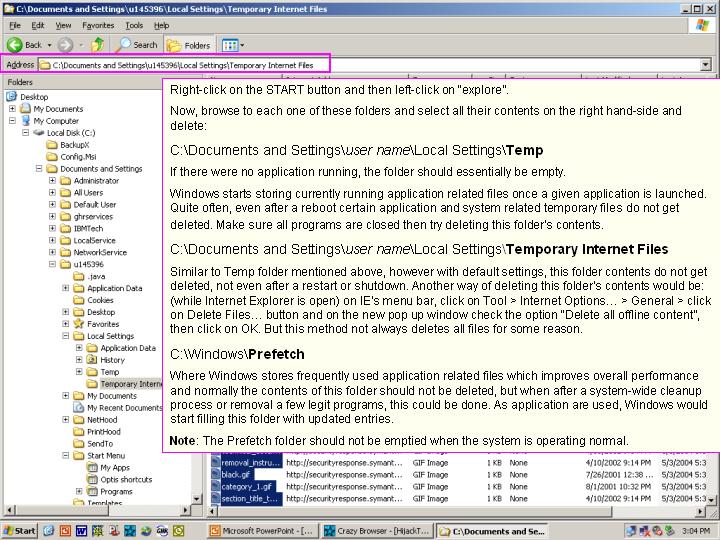Image resolution: width=720 pixels, height=540 pixels.
Task: Open the Search pane from toolbar
Action: tap(136, 45)
